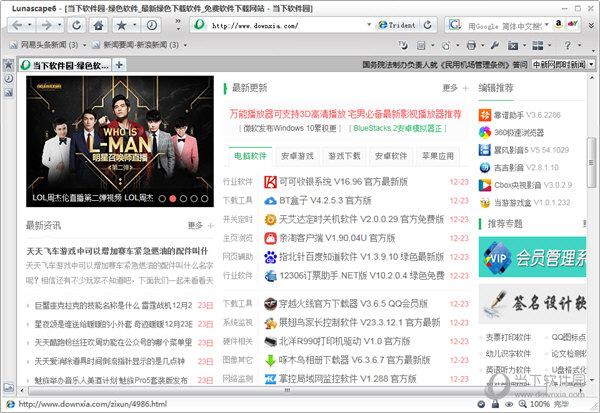
Task: Open the help question mark icon
Action: click(x=567, y=46)
